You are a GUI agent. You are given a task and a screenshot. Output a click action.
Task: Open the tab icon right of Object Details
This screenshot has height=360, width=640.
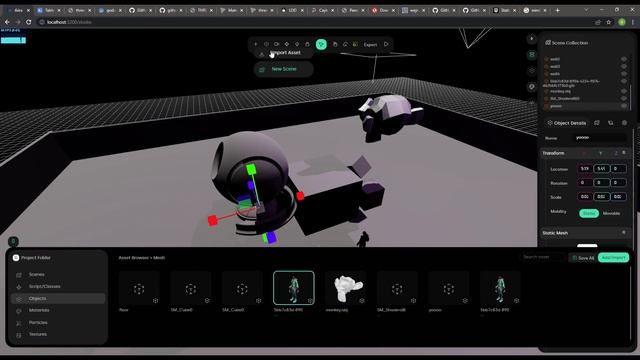(x=597, y=123)
